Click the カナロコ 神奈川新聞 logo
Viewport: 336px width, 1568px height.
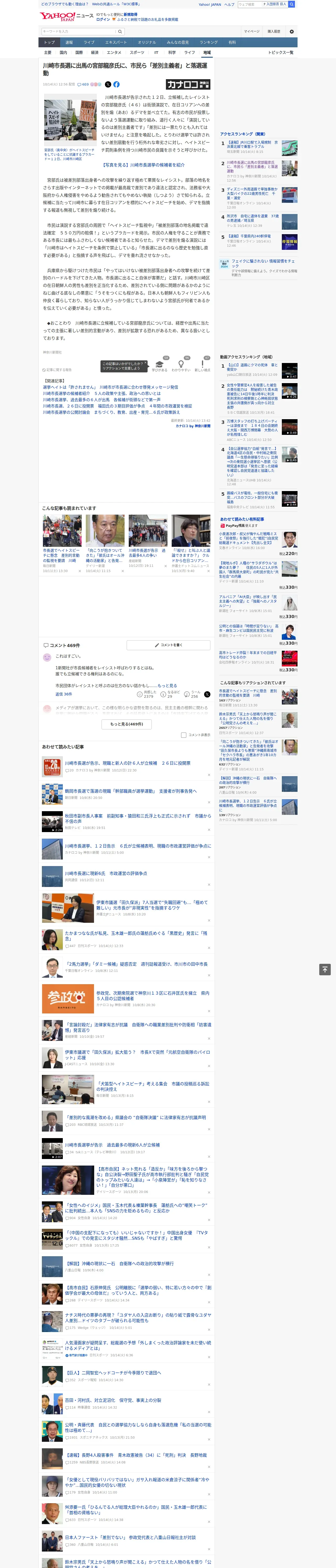pos(188,85)
